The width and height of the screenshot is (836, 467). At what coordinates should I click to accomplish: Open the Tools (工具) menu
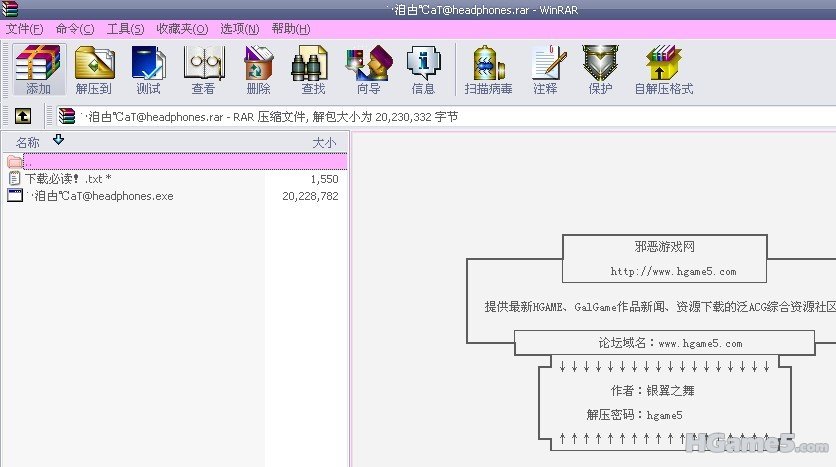[x=125, y=29]
